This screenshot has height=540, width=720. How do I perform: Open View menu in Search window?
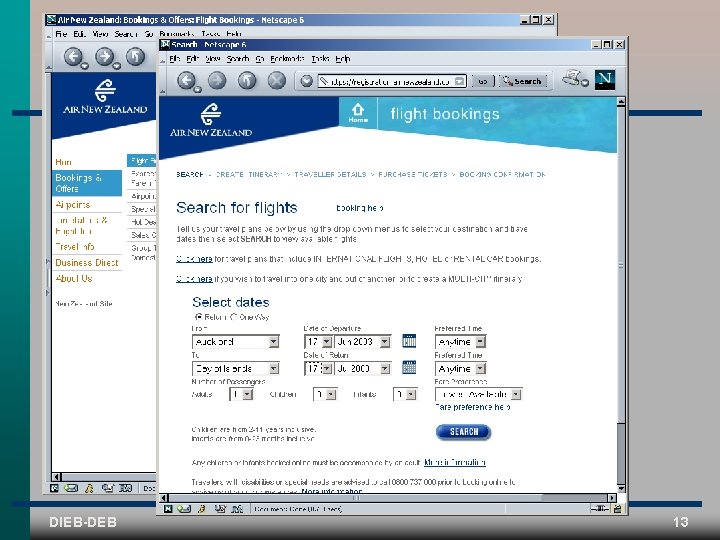[213, 58]
